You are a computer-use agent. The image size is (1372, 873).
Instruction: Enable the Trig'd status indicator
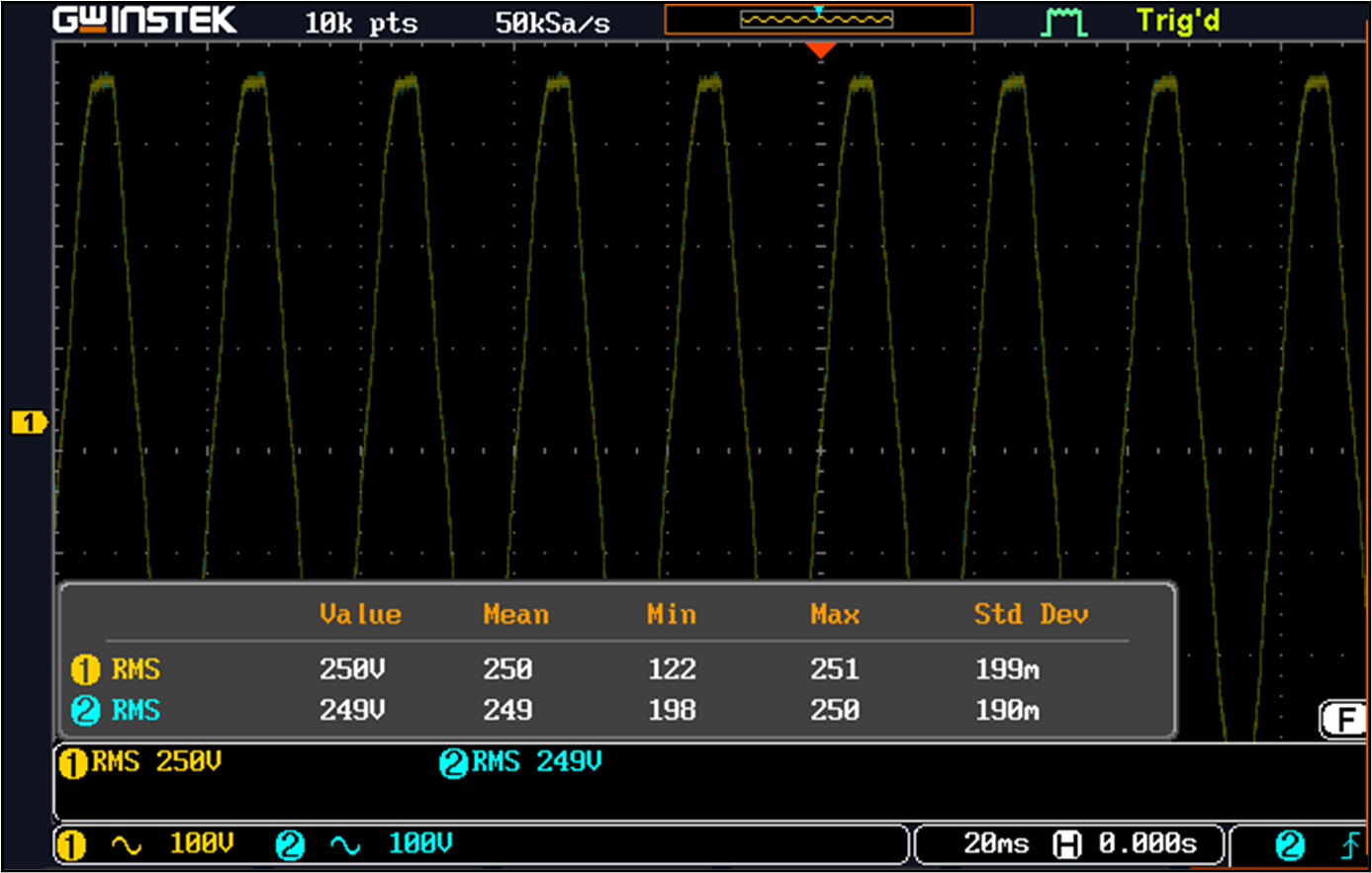pos(1178,22)
